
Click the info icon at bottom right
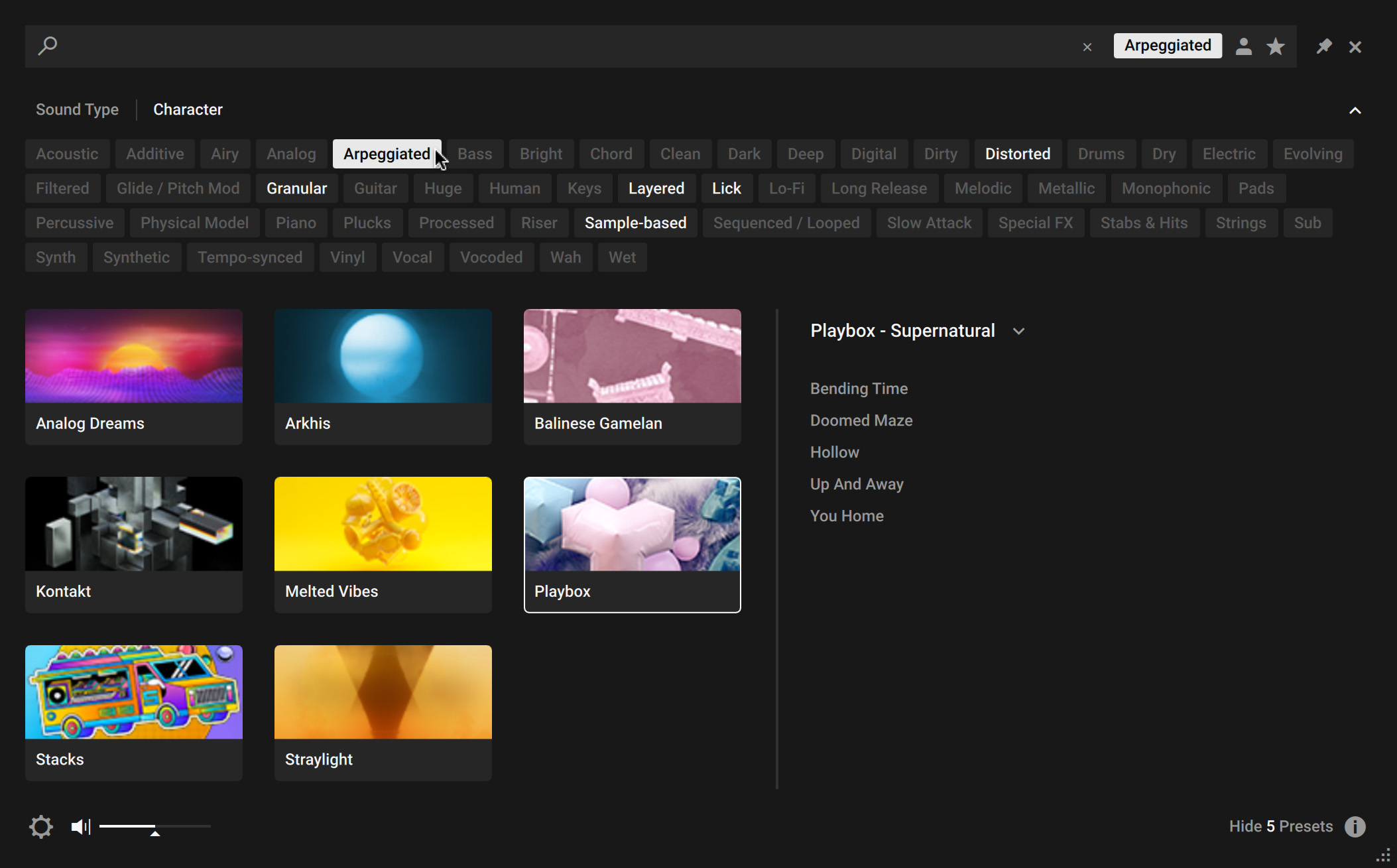tap(1355, 826)
